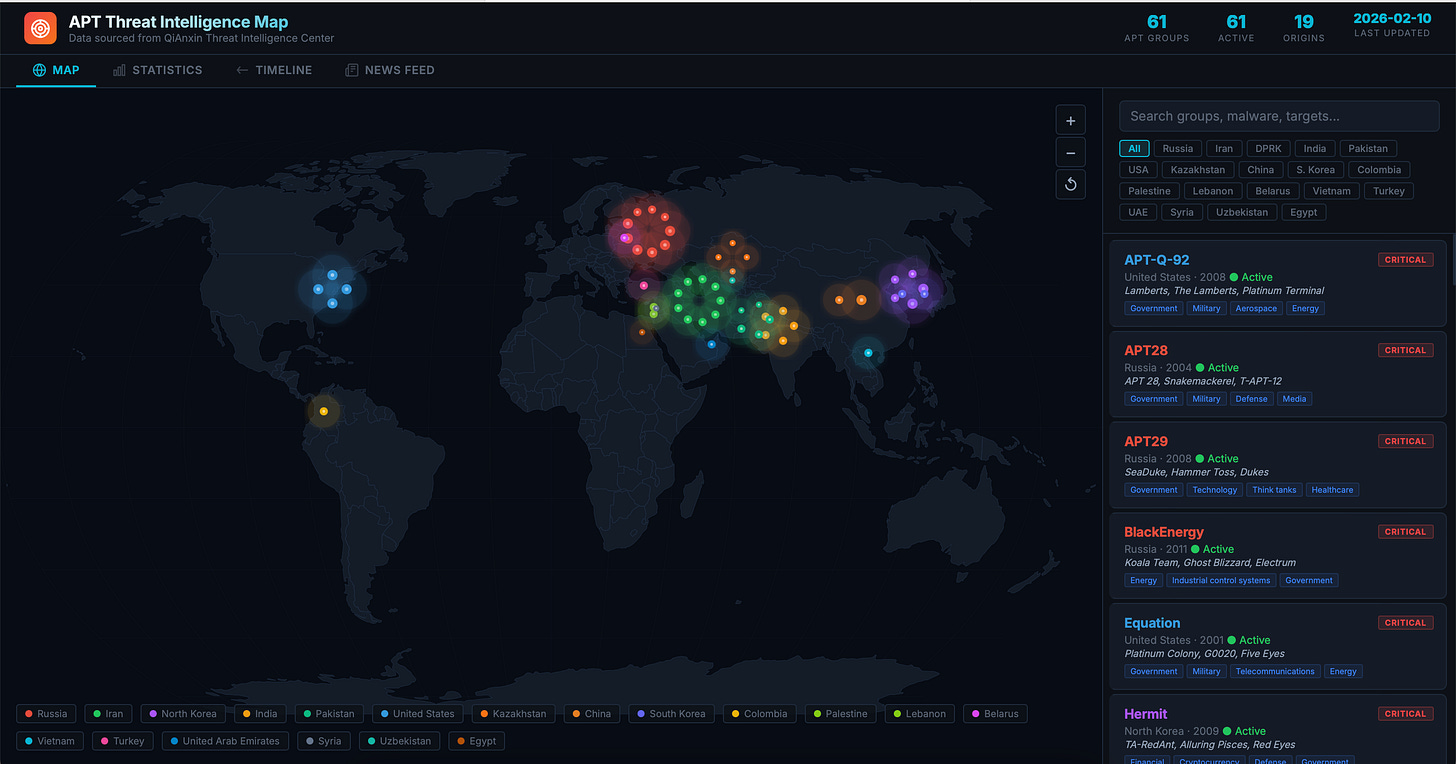The image size is (1456, 764).
Task: Click the orange target logo icon
Action: 40,28
